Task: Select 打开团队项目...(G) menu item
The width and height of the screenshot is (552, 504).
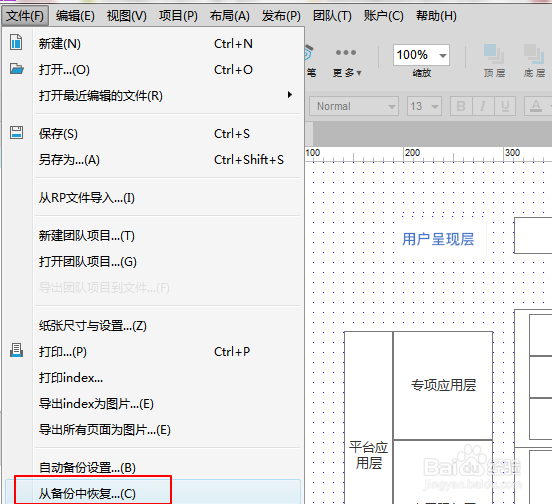Action: pyautogui.click(x=153, y=262)
